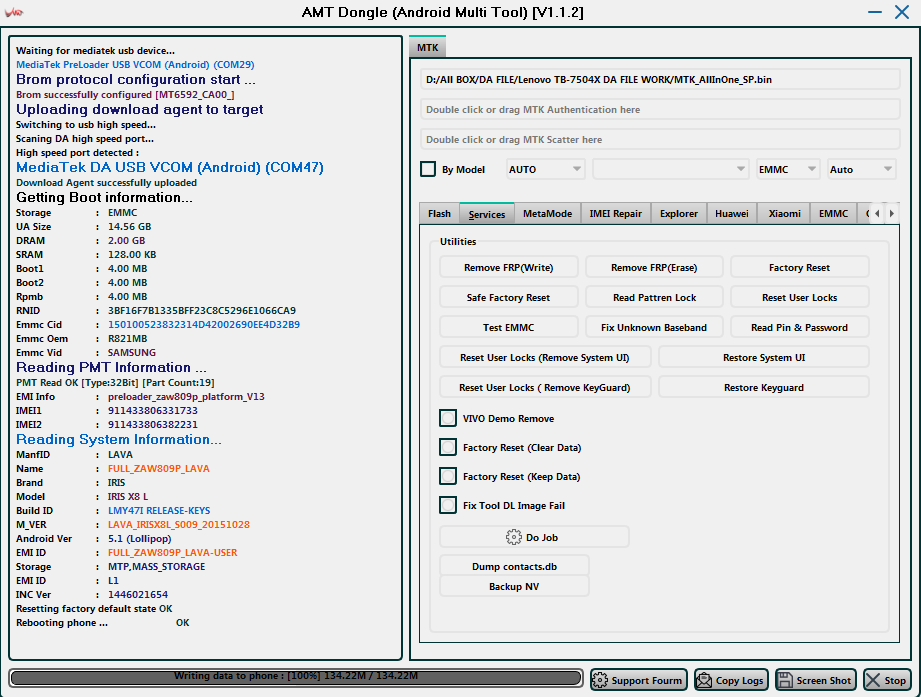Switch to the Explorer tab

coord(678,214)
